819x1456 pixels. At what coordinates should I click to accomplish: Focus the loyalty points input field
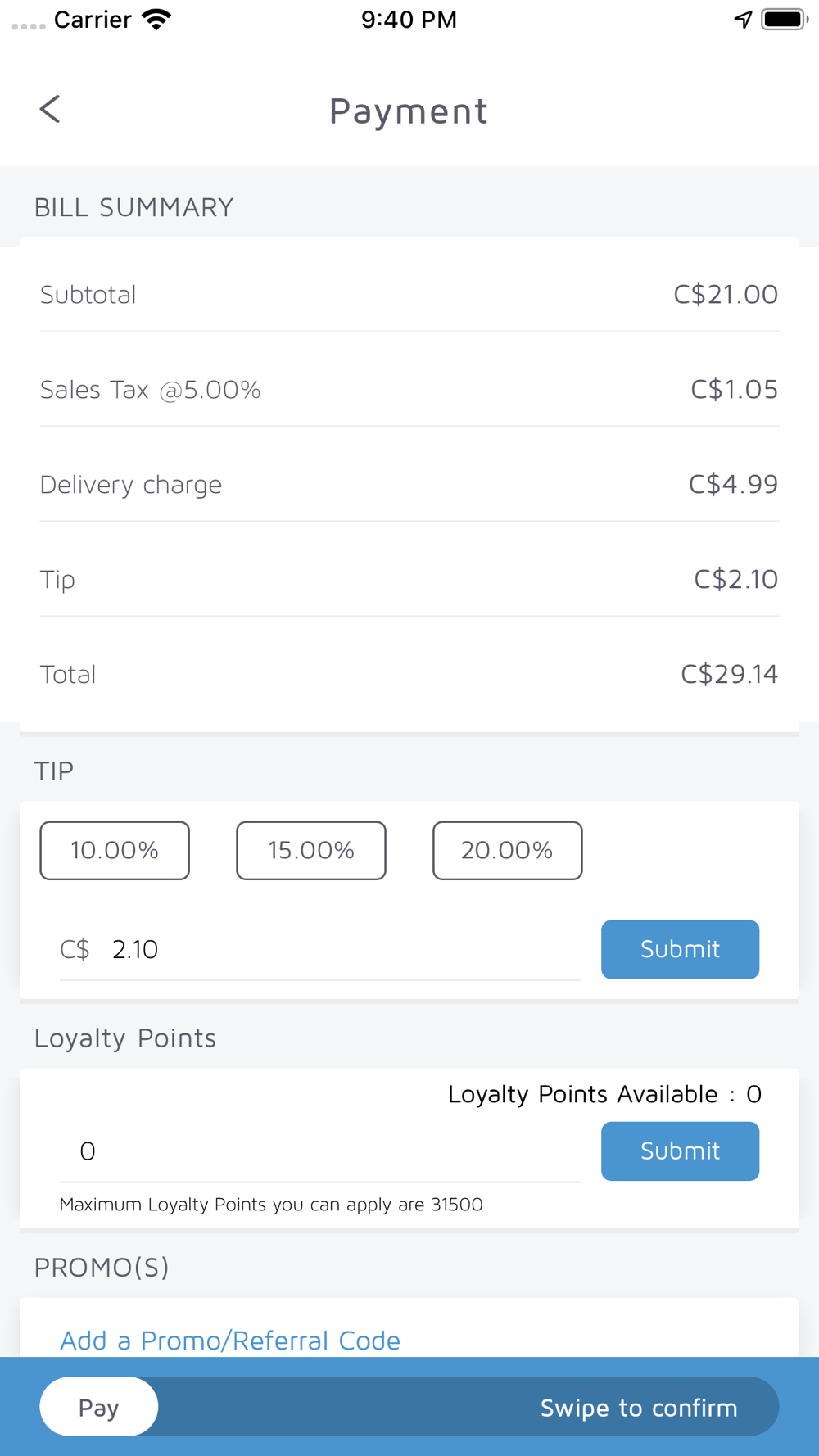click(x=319, y=1151)
